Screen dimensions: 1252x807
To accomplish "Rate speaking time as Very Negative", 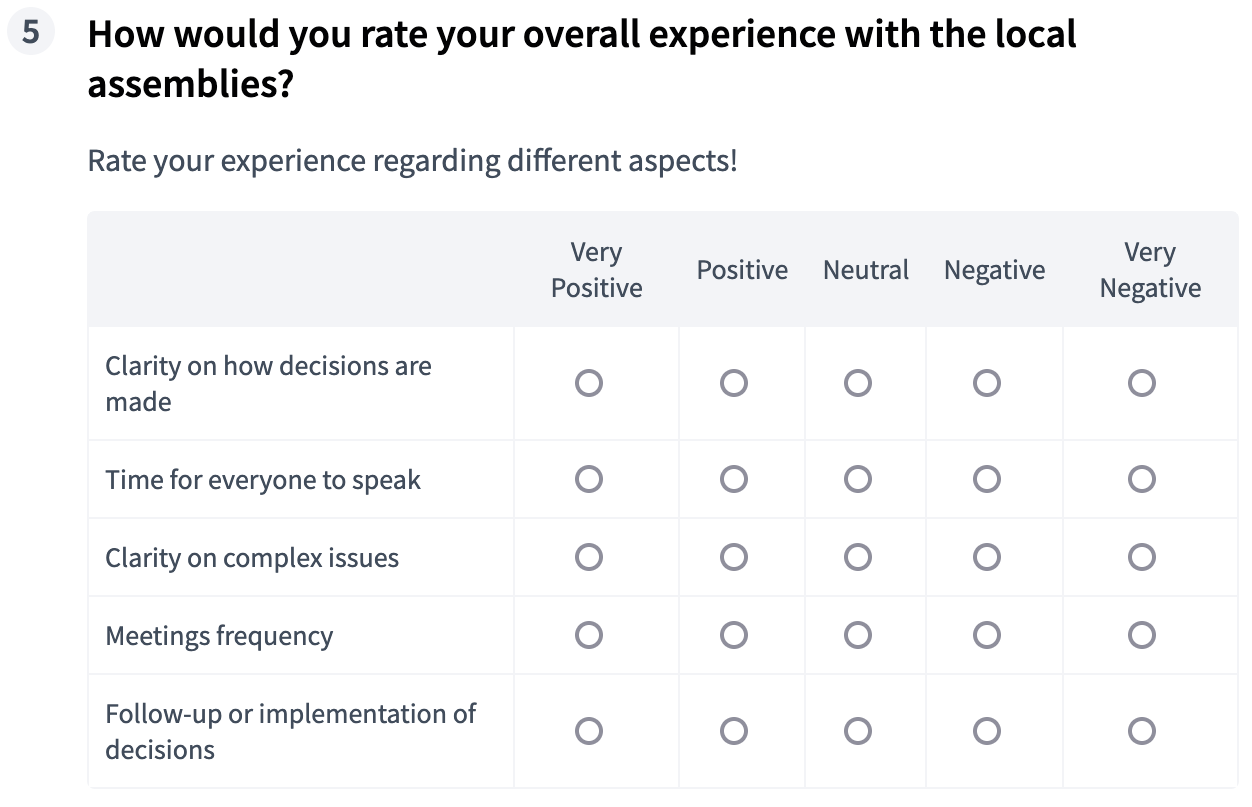I will tap(1142, 479).
